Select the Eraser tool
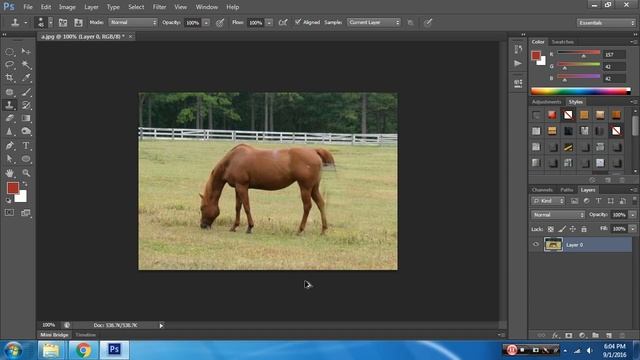 pos(9,118)
